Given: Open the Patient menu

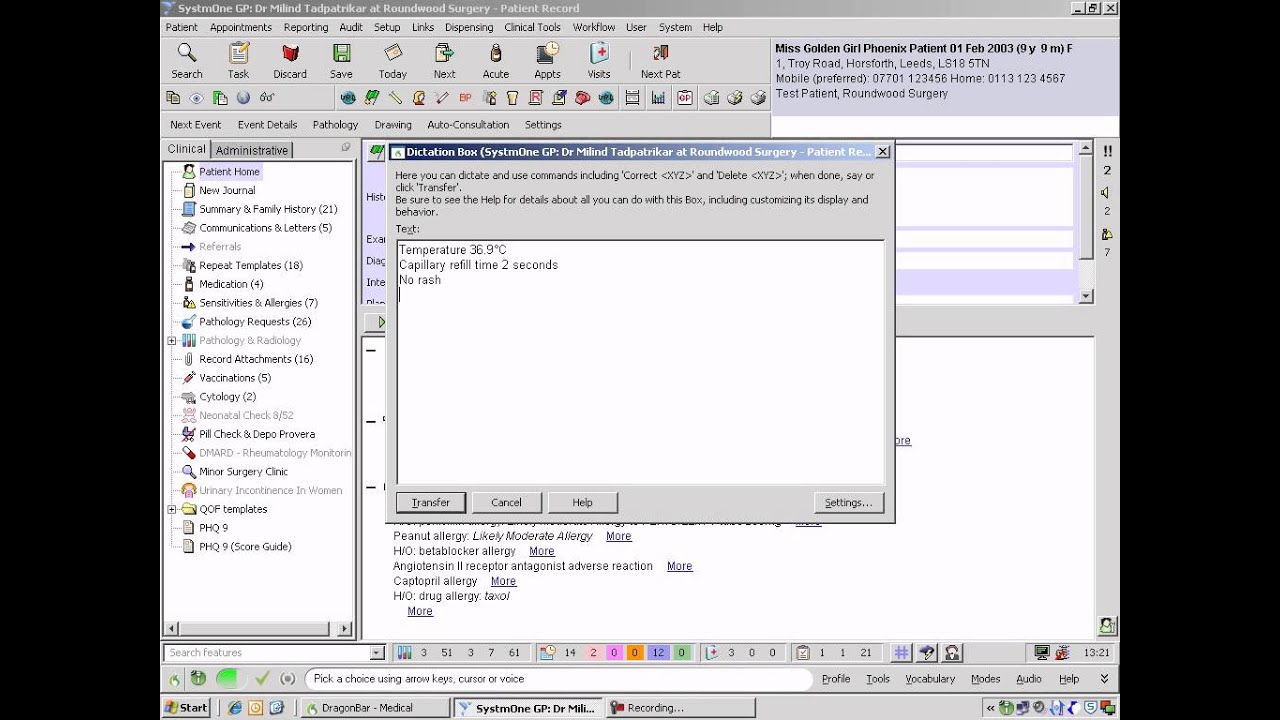Looking at the screenshot, I should point(182,27).
